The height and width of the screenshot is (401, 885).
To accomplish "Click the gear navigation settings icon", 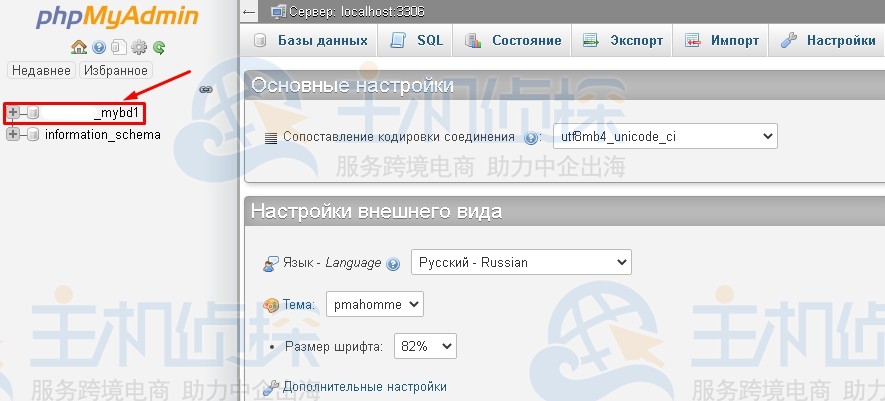I will click(x=139, y=47).
